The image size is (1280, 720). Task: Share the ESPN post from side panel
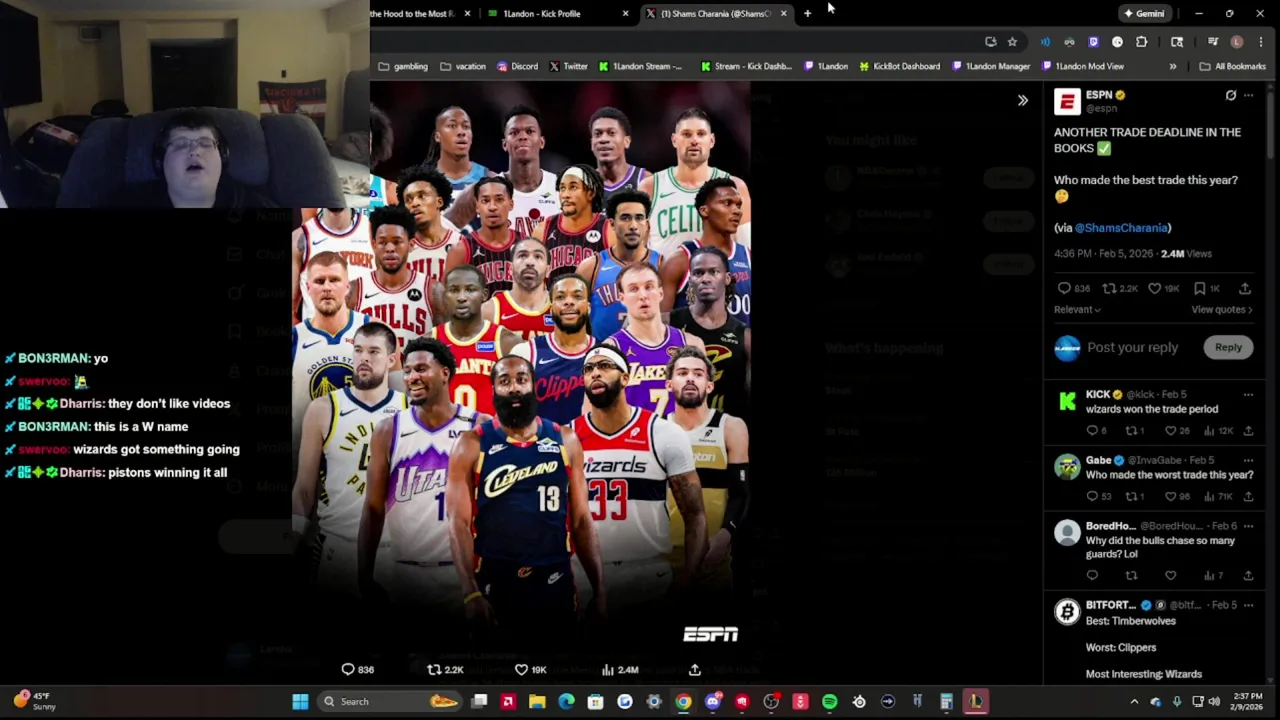(x=1245, y=288)
